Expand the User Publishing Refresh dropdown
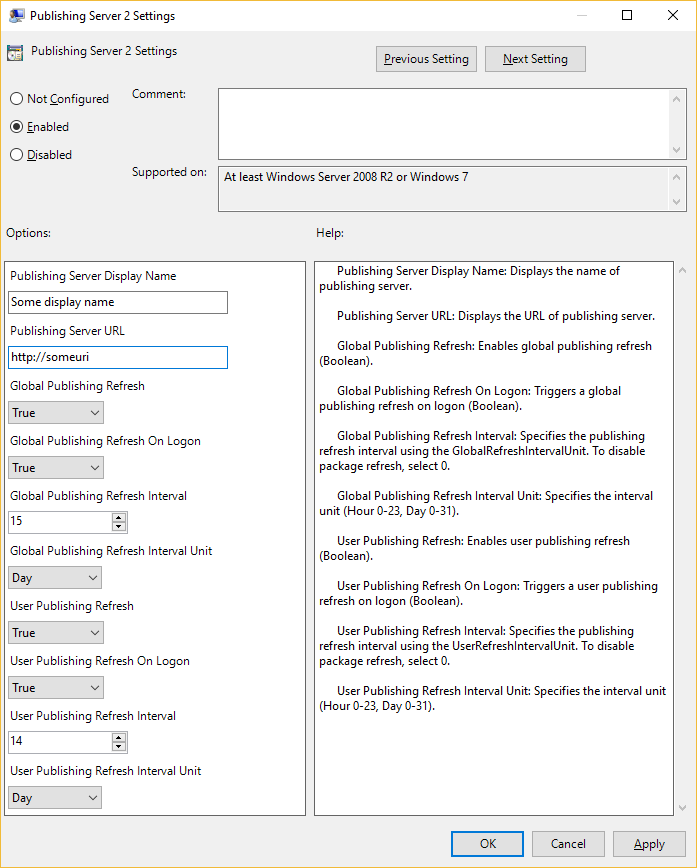The image size is (697, 868). click(x=55, y=633)
